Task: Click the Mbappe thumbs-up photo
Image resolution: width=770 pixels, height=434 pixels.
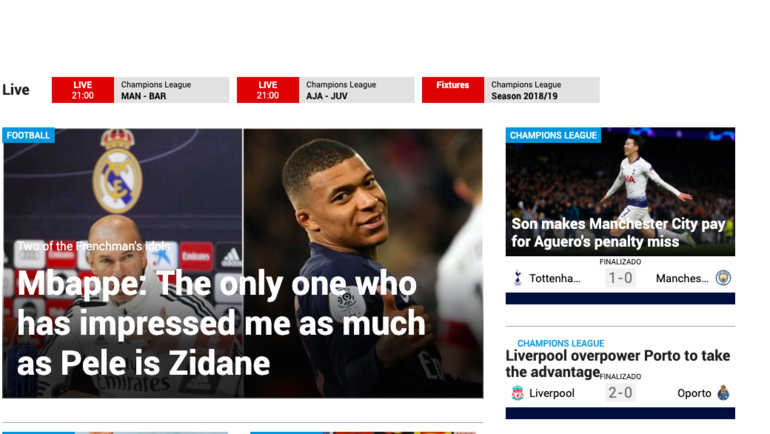Action: point(363,263)
